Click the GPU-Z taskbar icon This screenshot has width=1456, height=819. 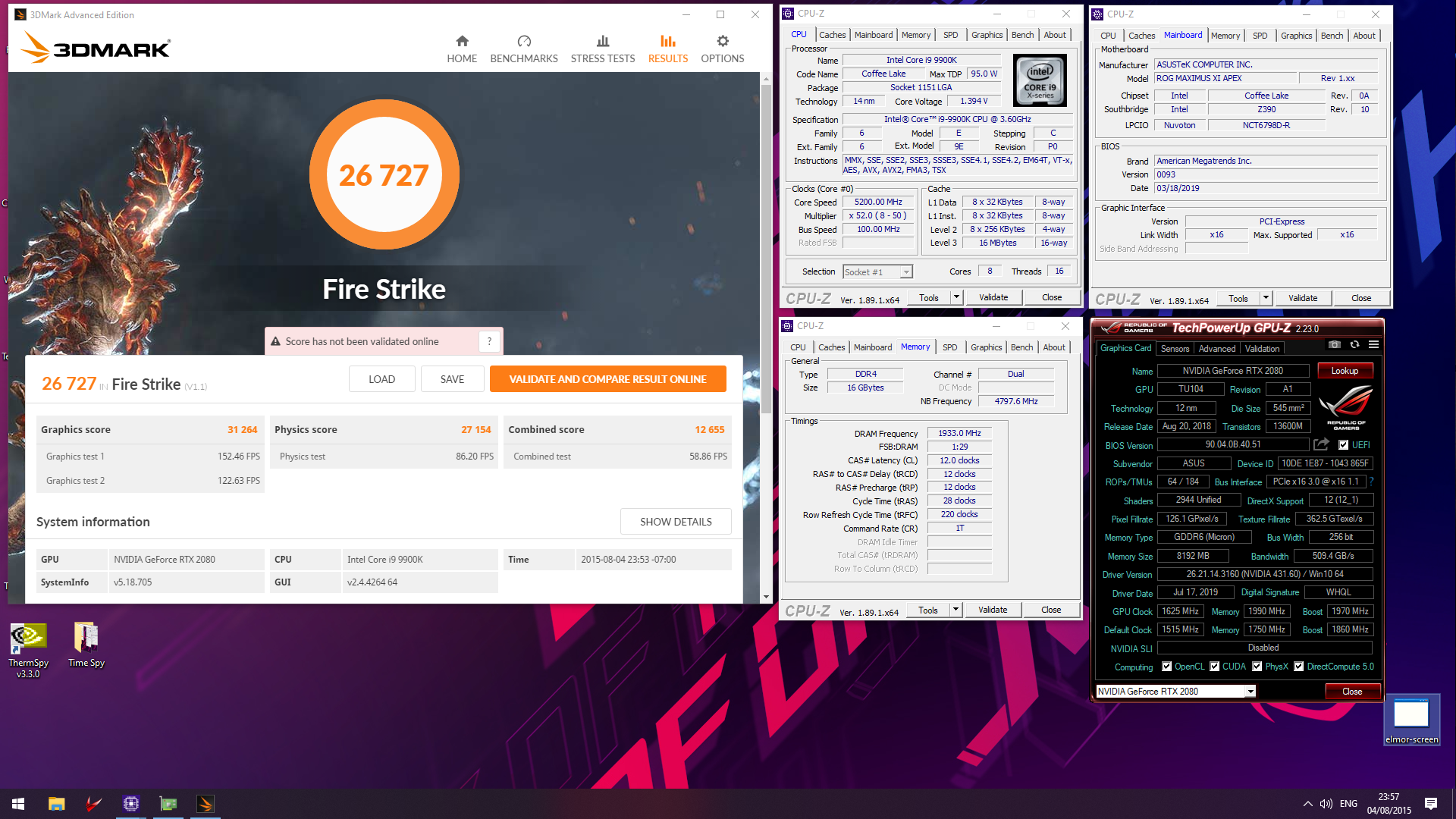point(168,804)
